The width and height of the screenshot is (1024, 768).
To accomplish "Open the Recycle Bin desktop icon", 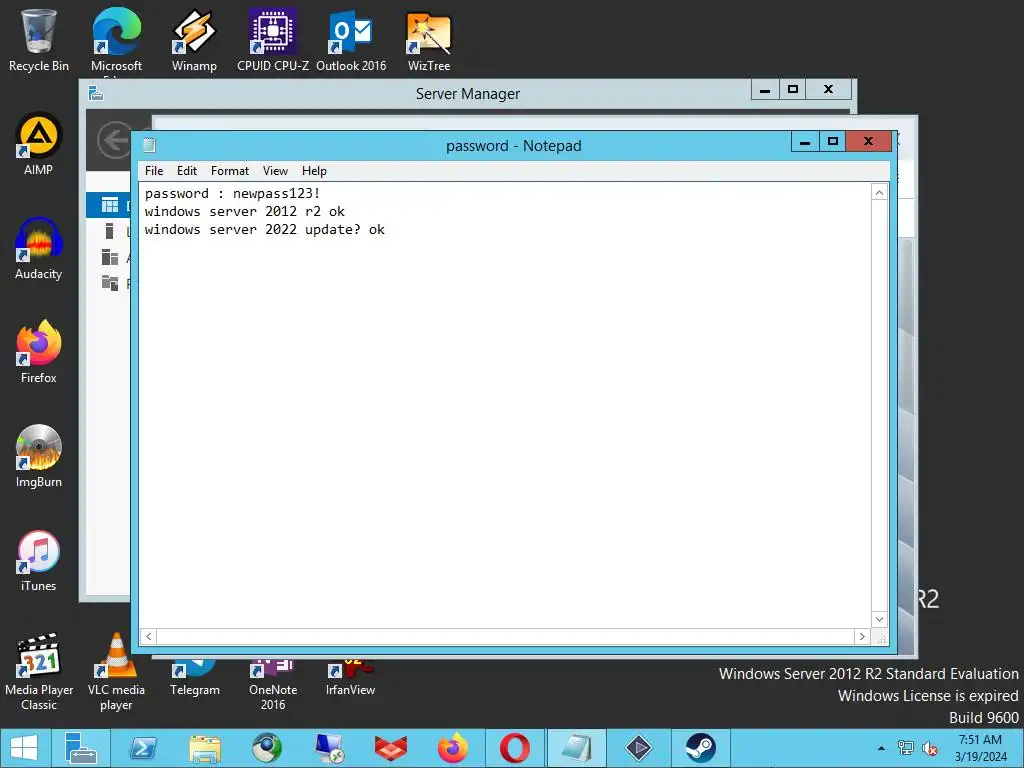I will pos(39,39).
